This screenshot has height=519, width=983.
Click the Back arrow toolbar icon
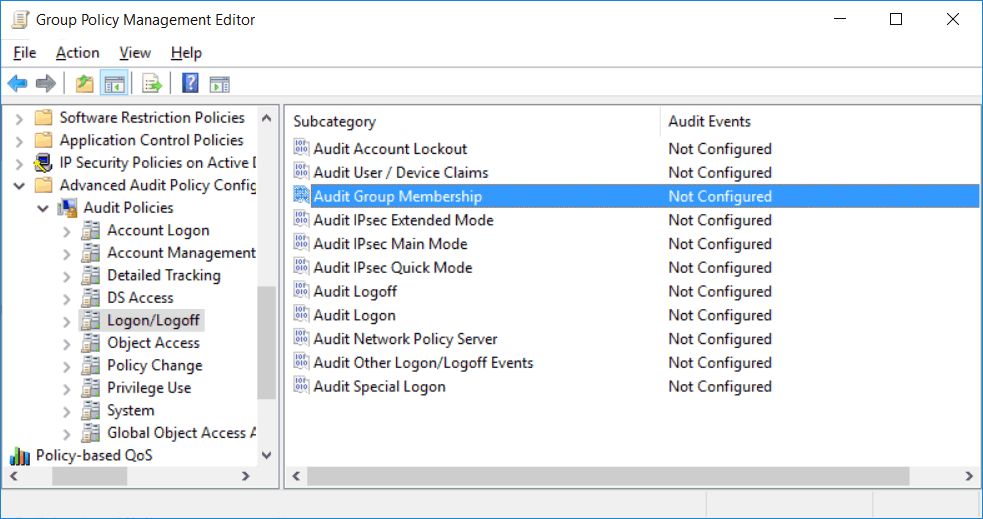pos(18,83)
